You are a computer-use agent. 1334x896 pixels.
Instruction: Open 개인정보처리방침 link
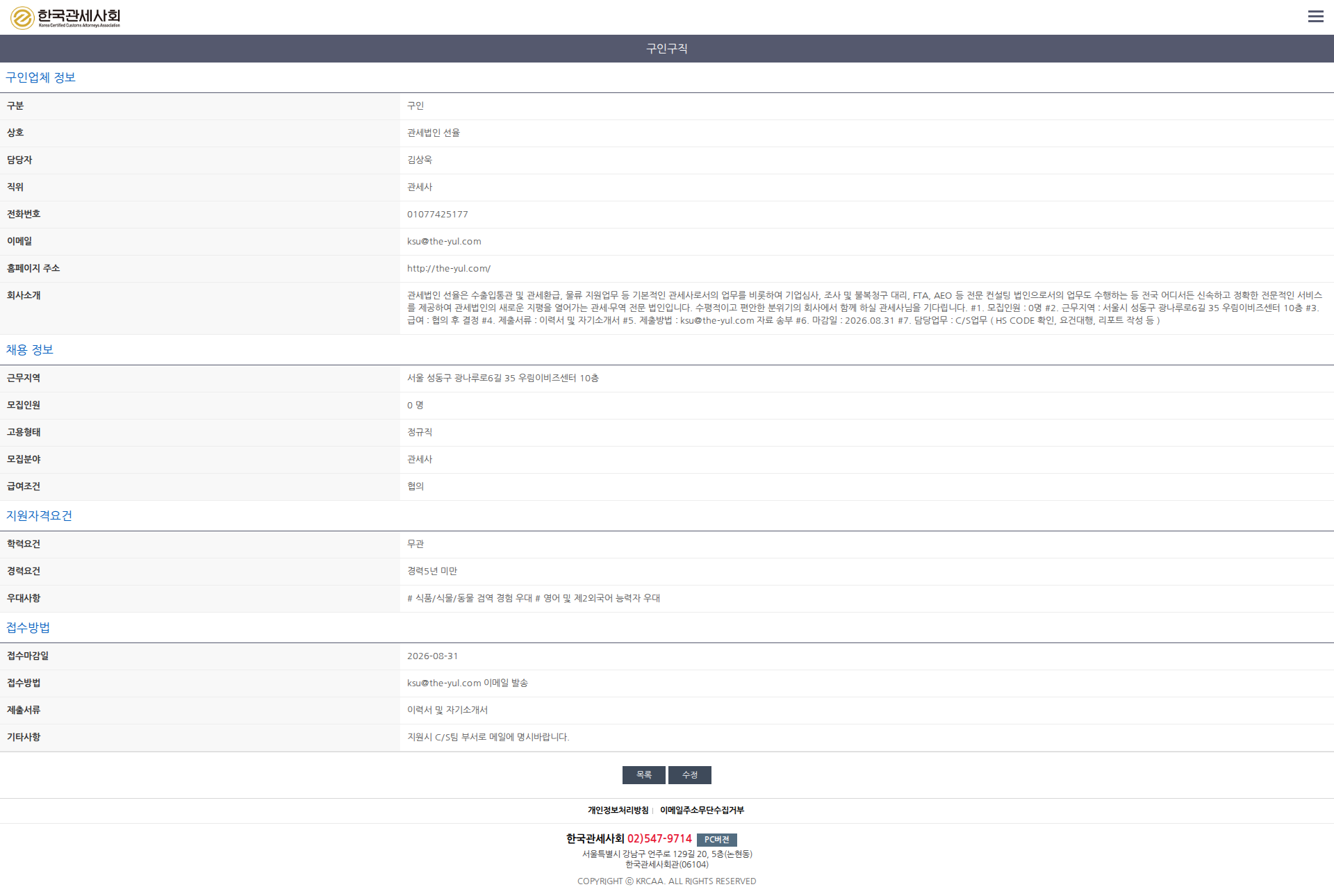point(618,811)
